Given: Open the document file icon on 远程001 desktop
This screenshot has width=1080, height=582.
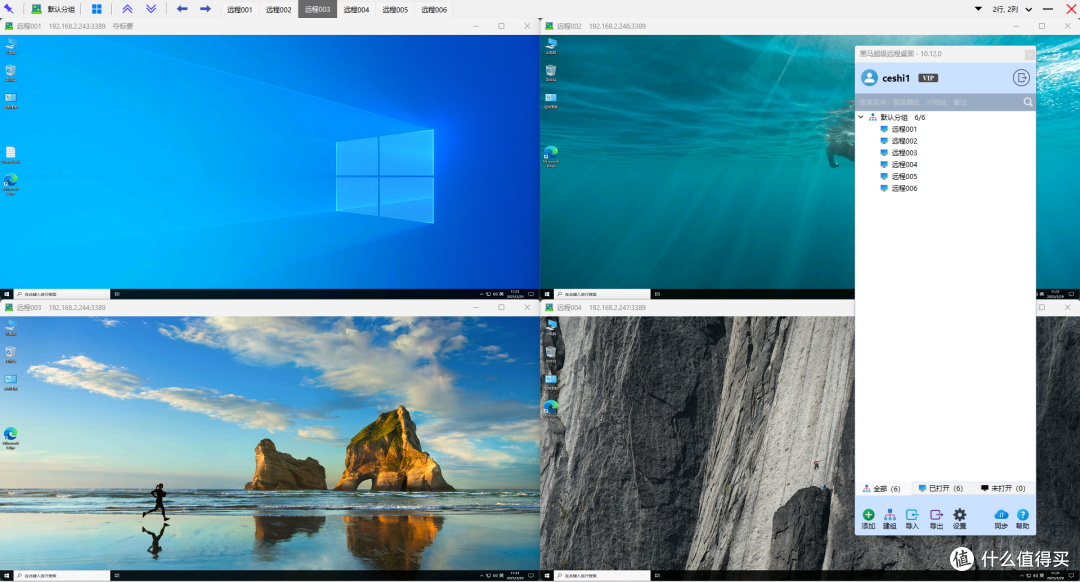Looking at the screenshot, I should (x=10, y=155).
